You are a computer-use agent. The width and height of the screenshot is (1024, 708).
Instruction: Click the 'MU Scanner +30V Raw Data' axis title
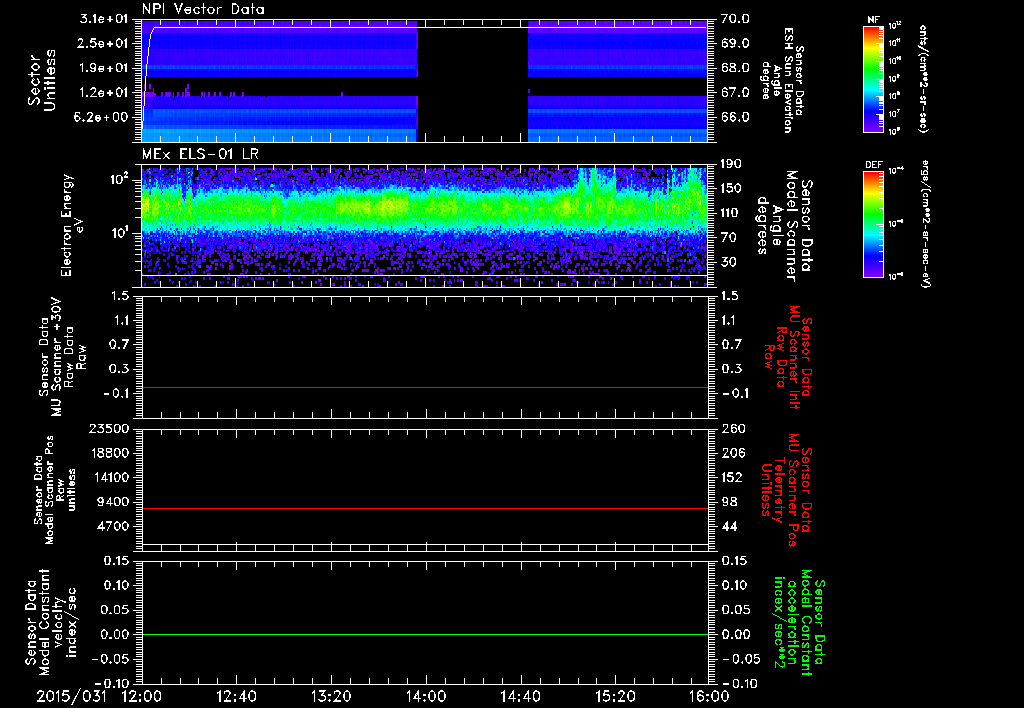[x=62, y=357]
